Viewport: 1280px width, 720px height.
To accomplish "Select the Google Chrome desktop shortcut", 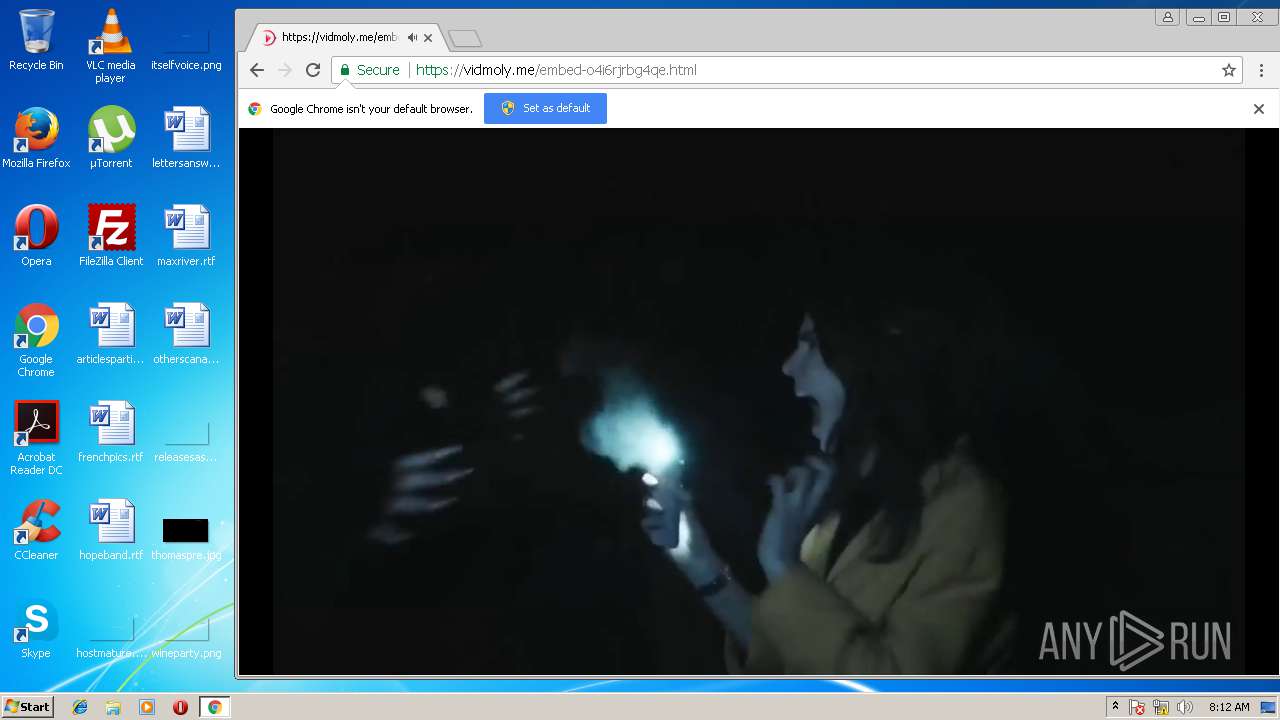I will (x=36, y=341).
